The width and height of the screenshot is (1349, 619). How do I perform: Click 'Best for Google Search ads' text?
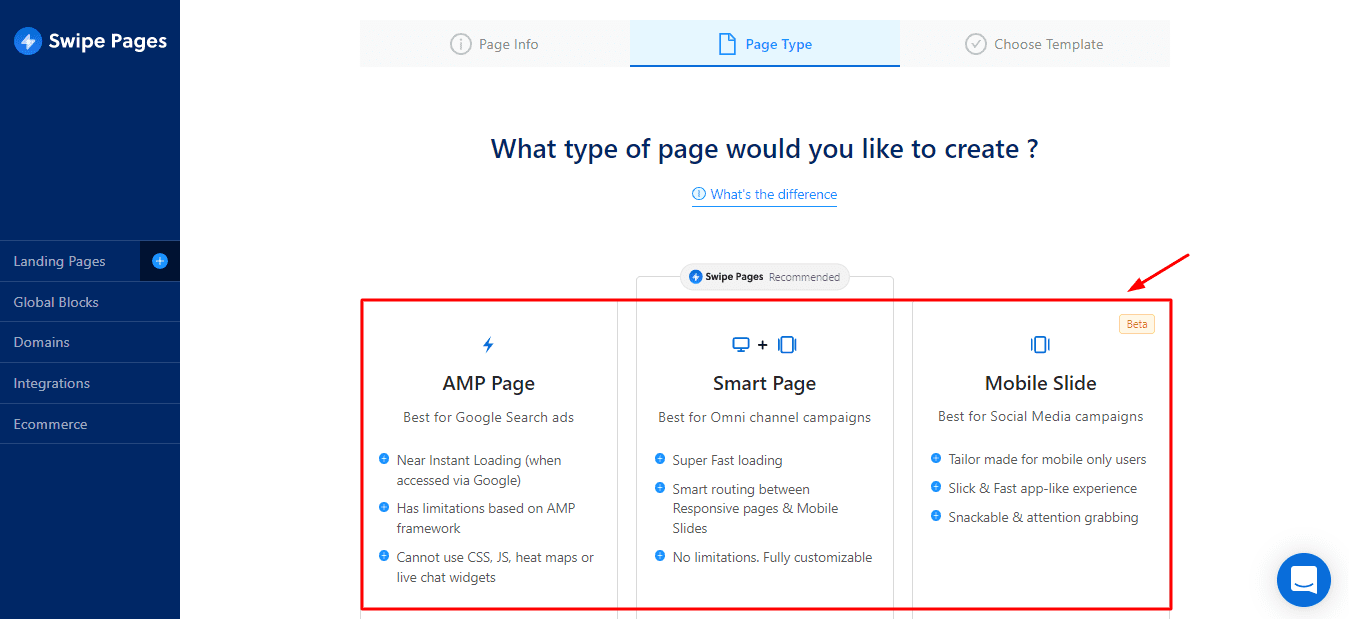click(488, 417)
